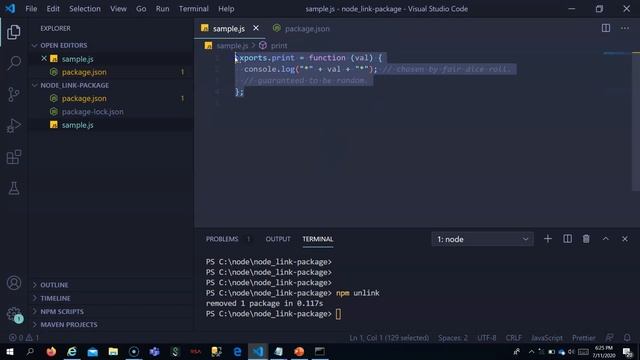Open the Extensions view
640x360 pixels.
[x=14, y=157]
